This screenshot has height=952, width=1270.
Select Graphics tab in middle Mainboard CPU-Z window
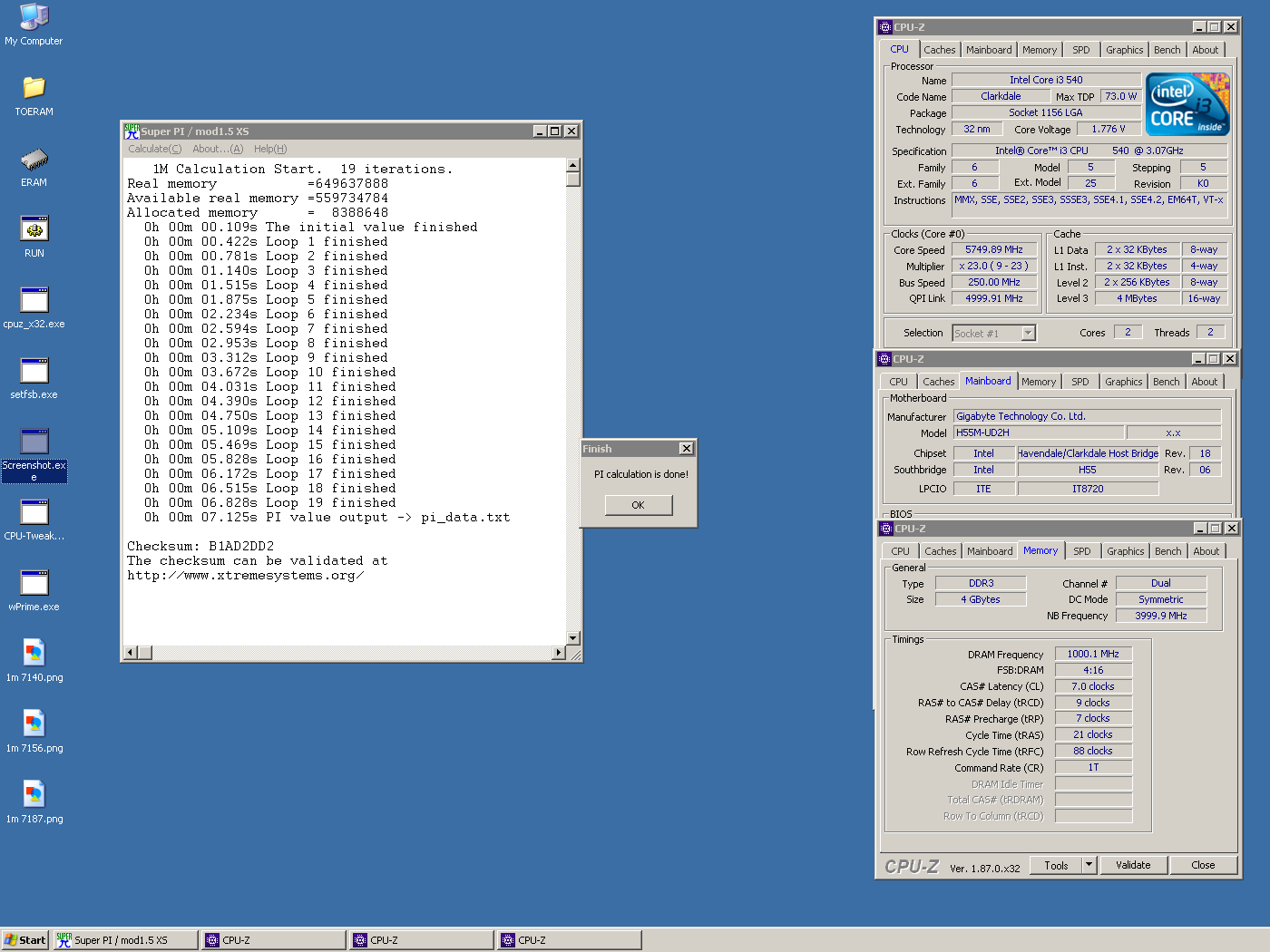coord(1124,382)
